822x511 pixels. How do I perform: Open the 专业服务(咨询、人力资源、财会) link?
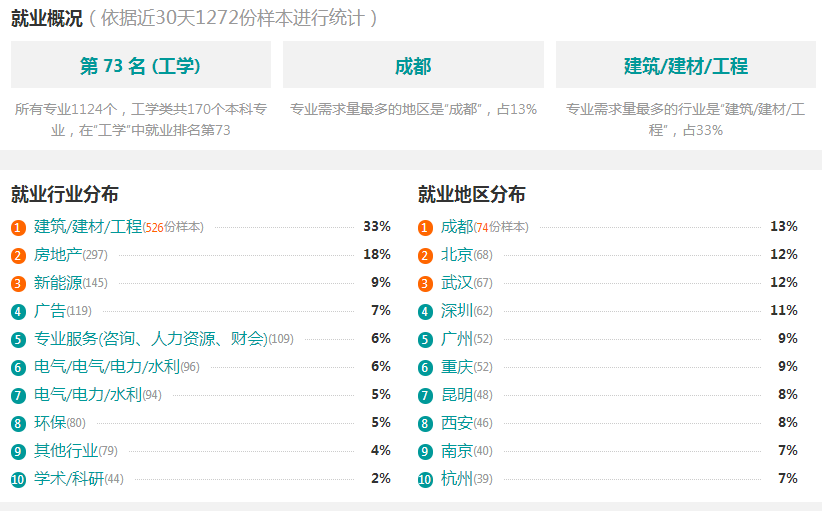click(151, 339)
